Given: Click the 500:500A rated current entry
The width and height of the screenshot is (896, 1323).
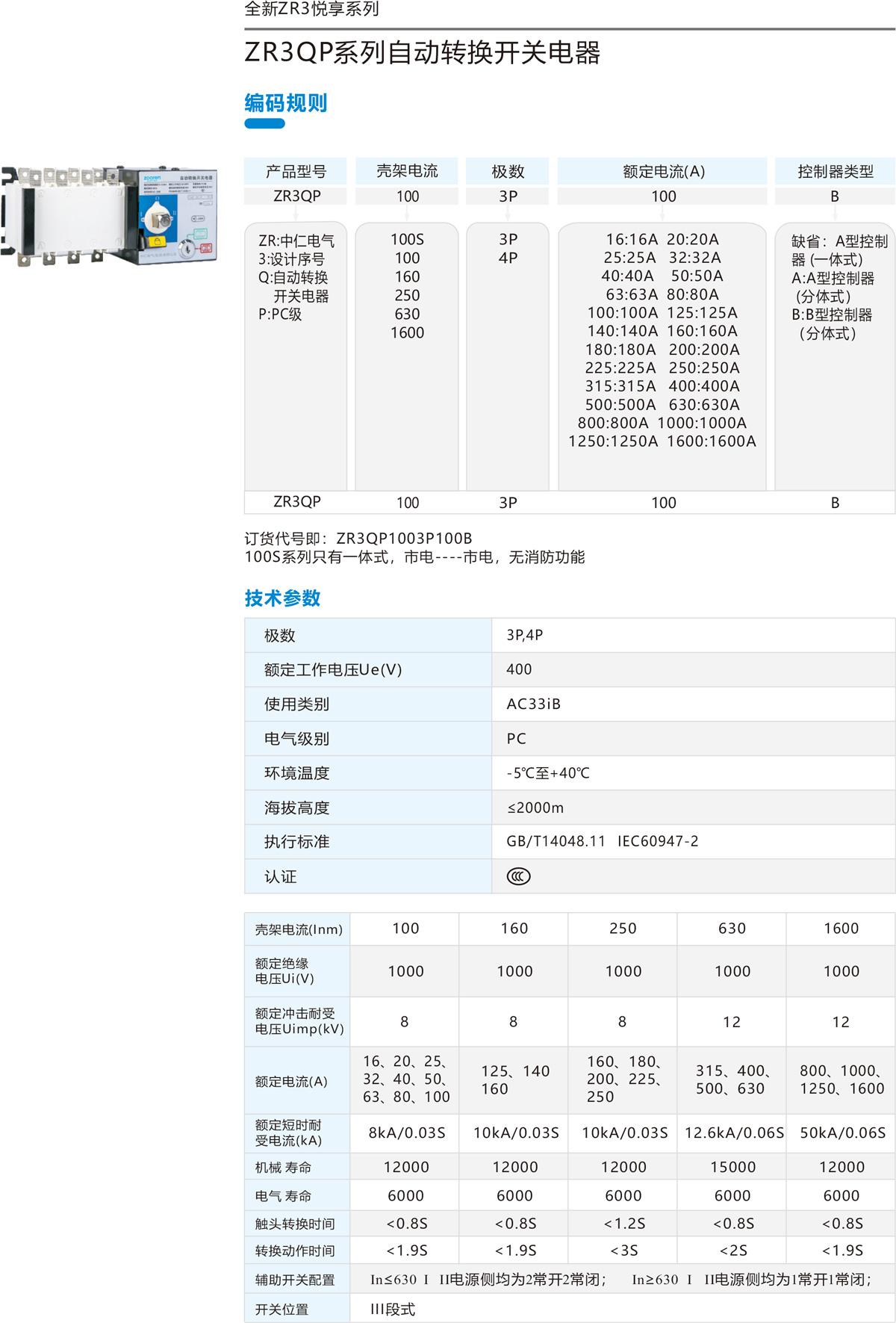Looking at the screenshot, I should tap(620, 405).
